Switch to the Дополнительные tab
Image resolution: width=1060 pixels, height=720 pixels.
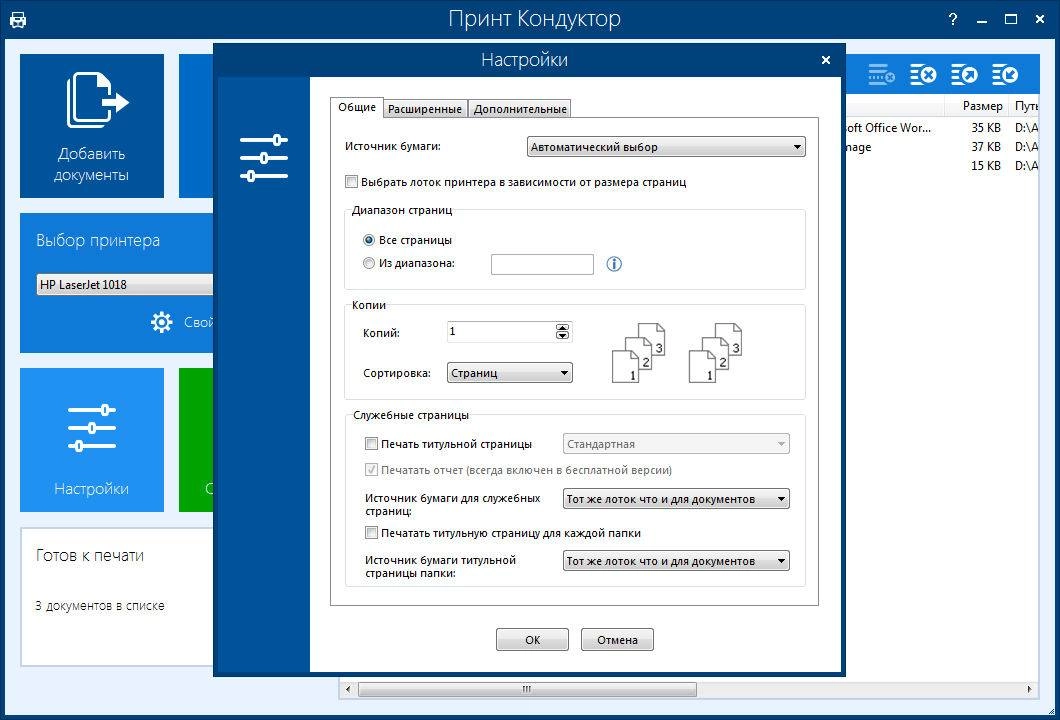click(x=520, y=109)
